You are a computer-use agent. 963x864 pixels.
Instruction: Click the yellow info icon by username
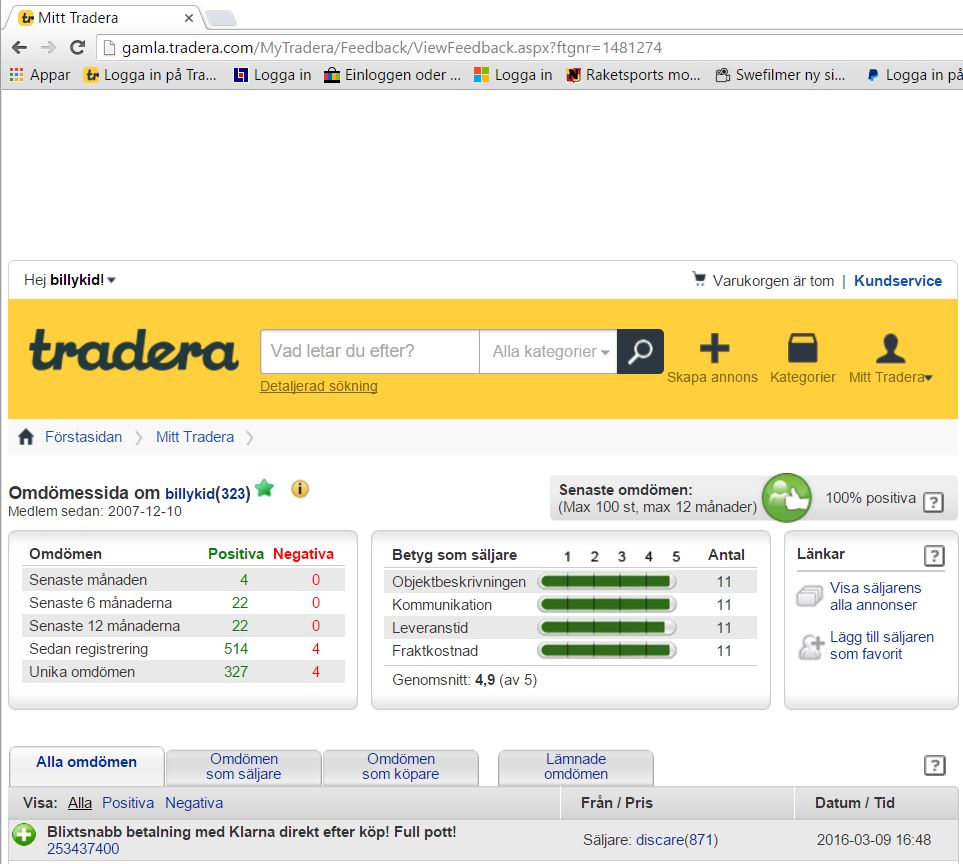(299, 489)
